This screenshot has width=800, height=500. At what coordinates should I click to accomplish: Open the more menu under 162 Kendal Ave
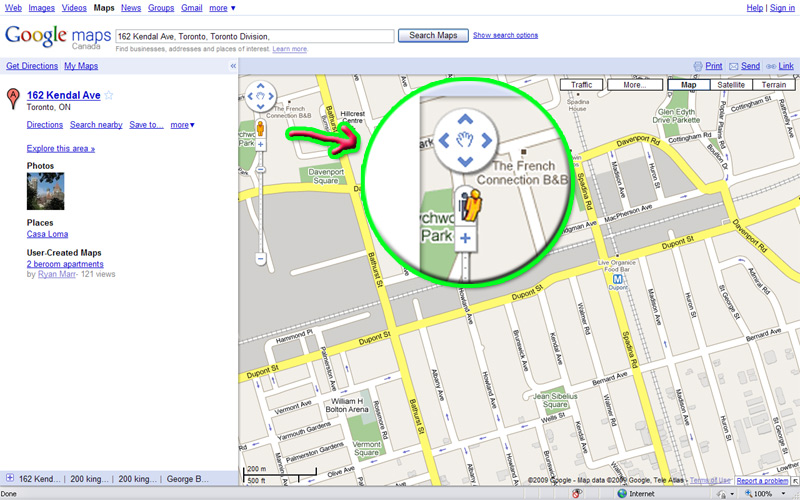click(183, 124)
